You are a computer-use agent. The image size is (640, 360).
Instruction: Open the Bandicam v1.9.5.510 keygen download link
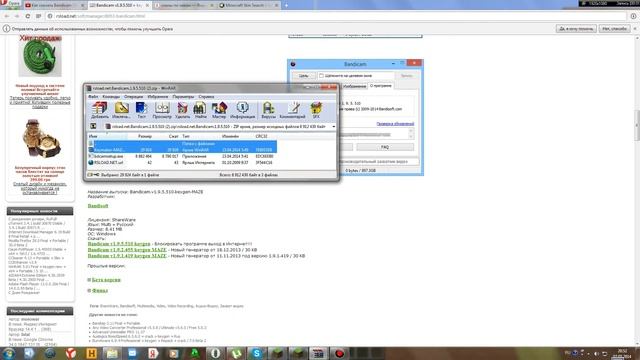tap(119, 244)
